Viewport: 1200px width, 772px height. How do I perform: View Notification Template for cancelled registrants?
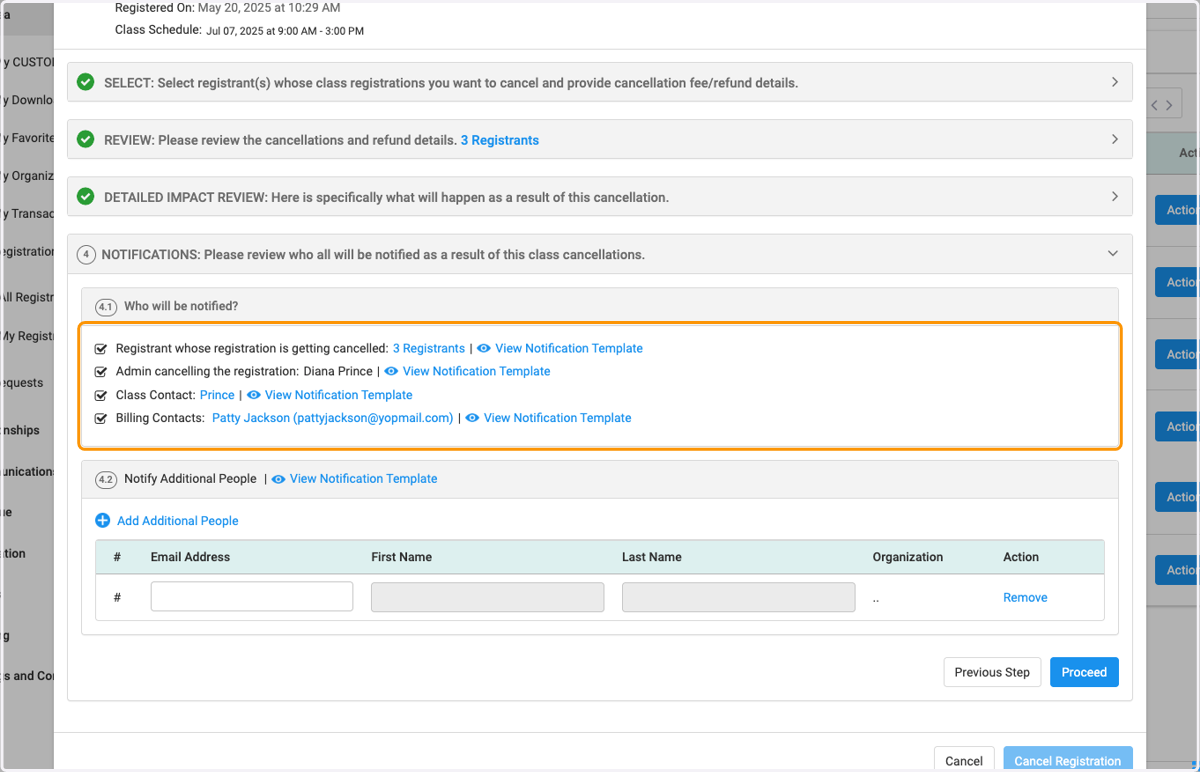coord(569,348)
